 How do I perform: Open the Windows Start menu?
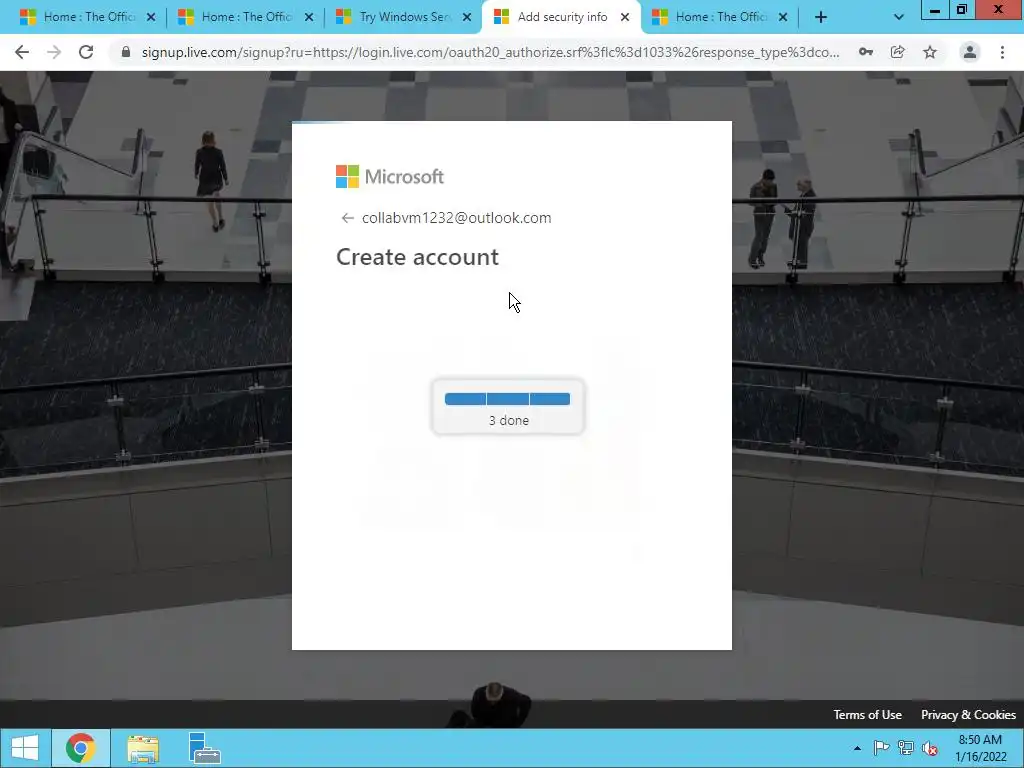click(25, 748)
